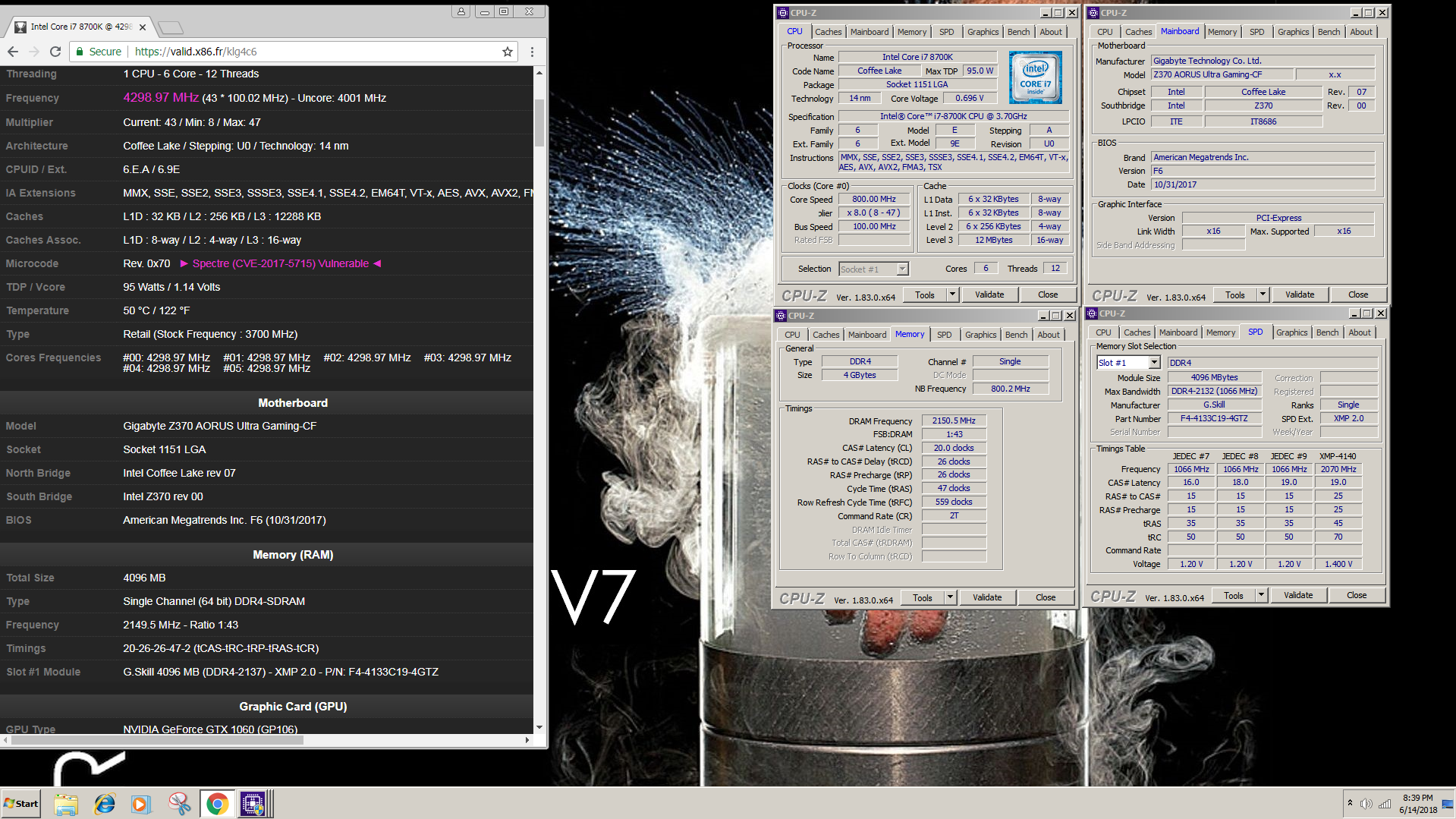Launch Internet Explorer from taskbar

coord(104,804)
